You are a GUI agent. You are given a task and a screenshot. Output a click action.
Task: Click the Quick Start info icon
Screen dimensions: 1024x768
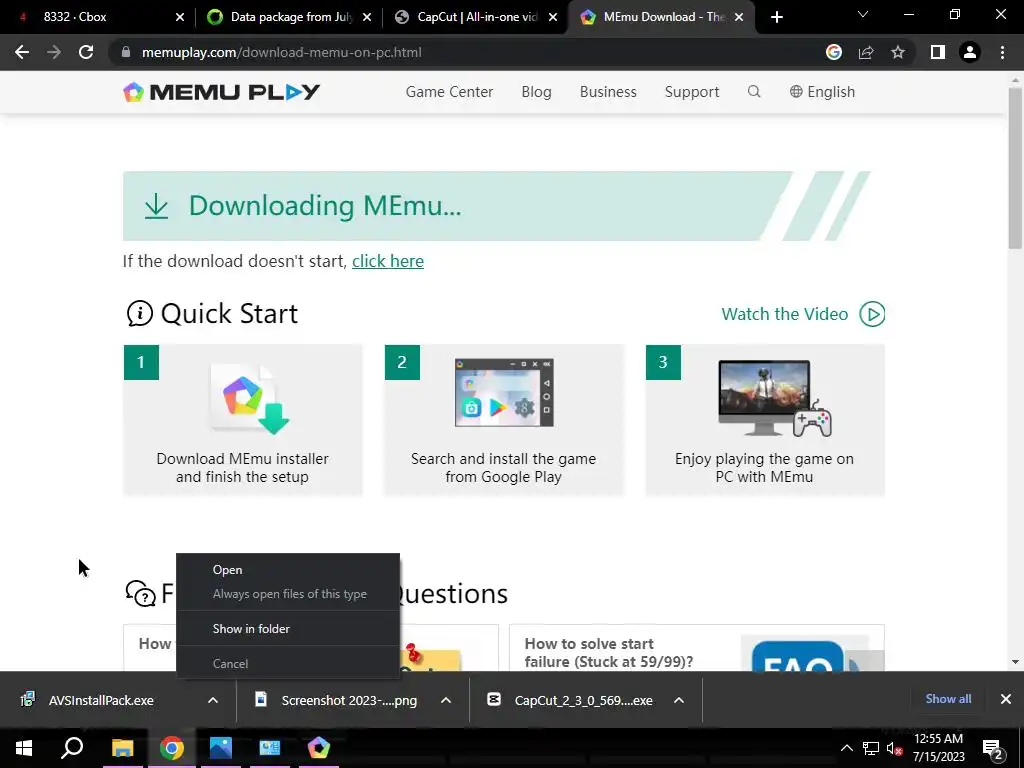click(140, 313)
